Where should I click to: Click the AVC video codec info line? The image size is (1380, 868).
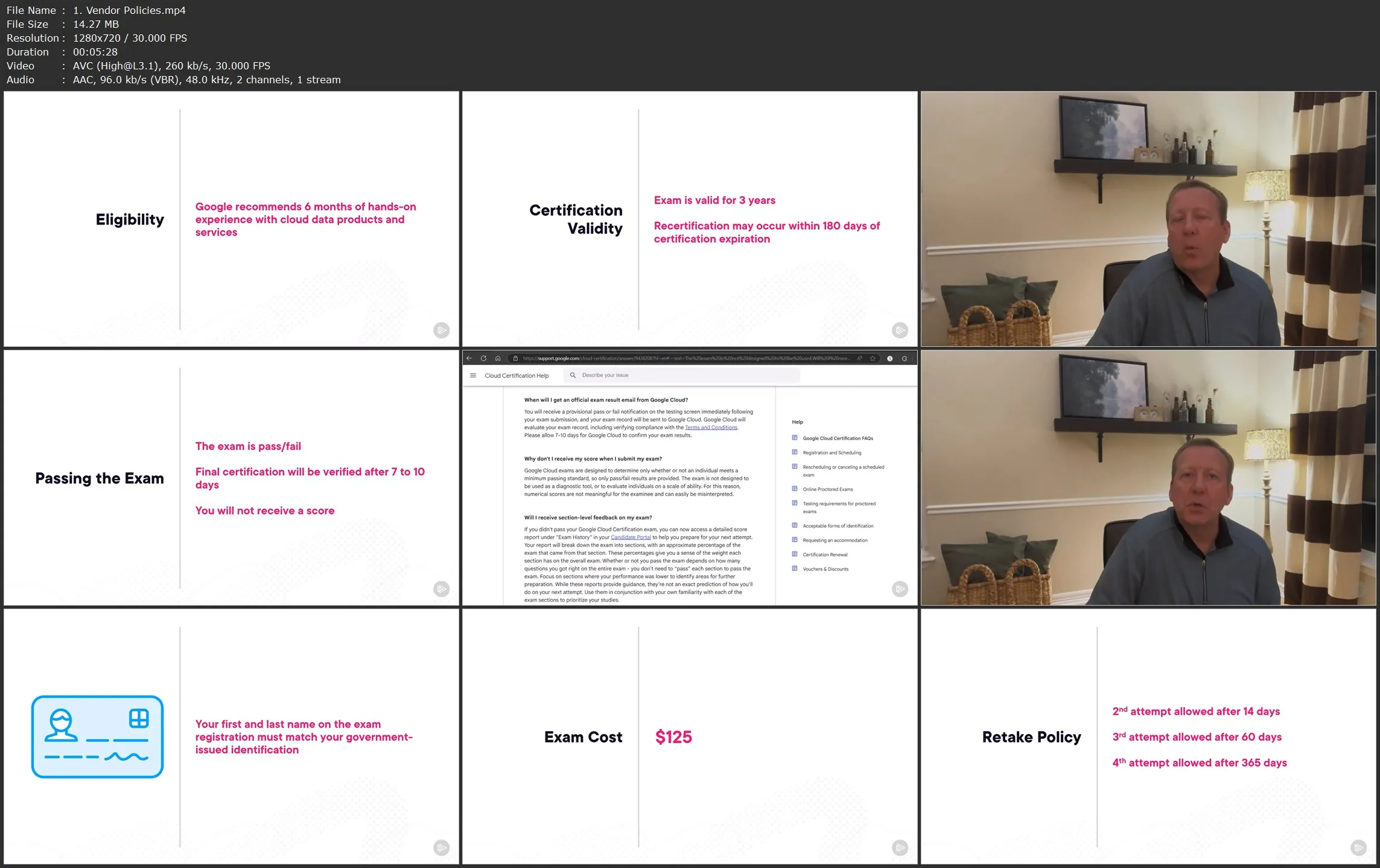point(171,66)
